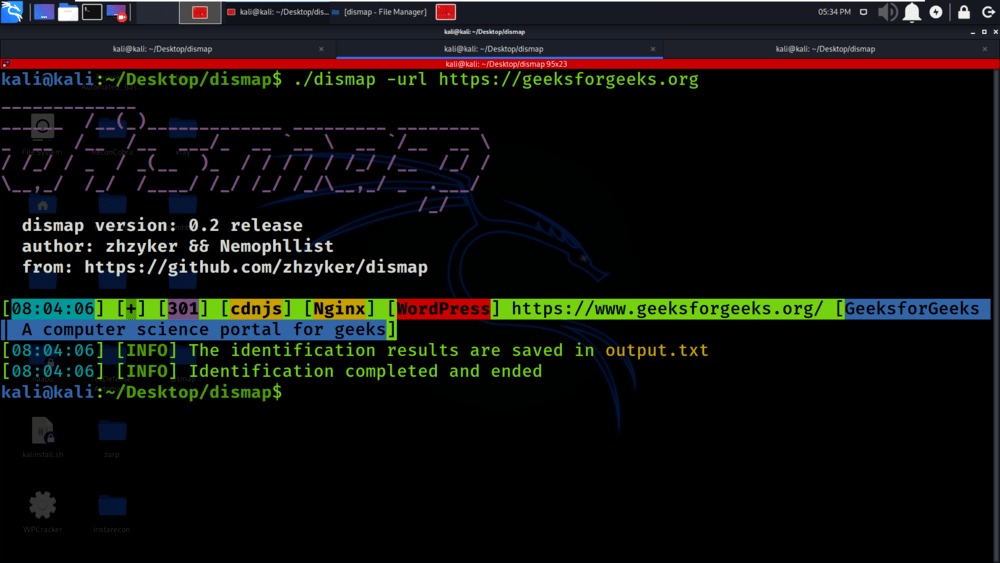Open the power manager lightning icon
1000x563 pixels.
click(936, 12)
